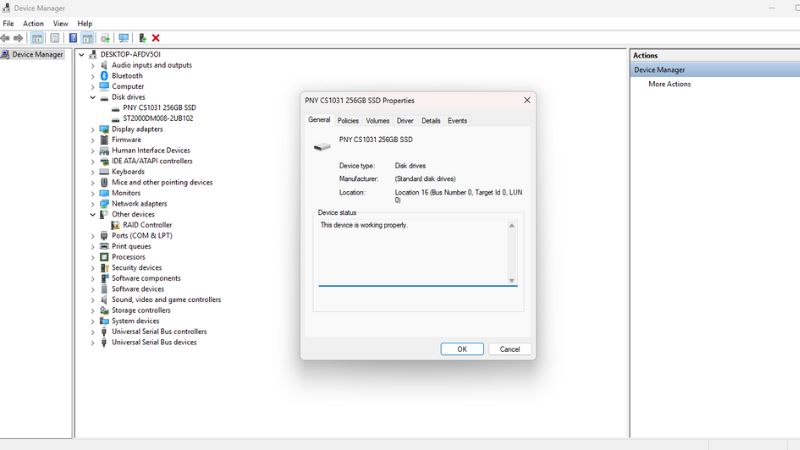Open the Action menu
This screenshot has height=450, width=800.
[x=33, y=23]
